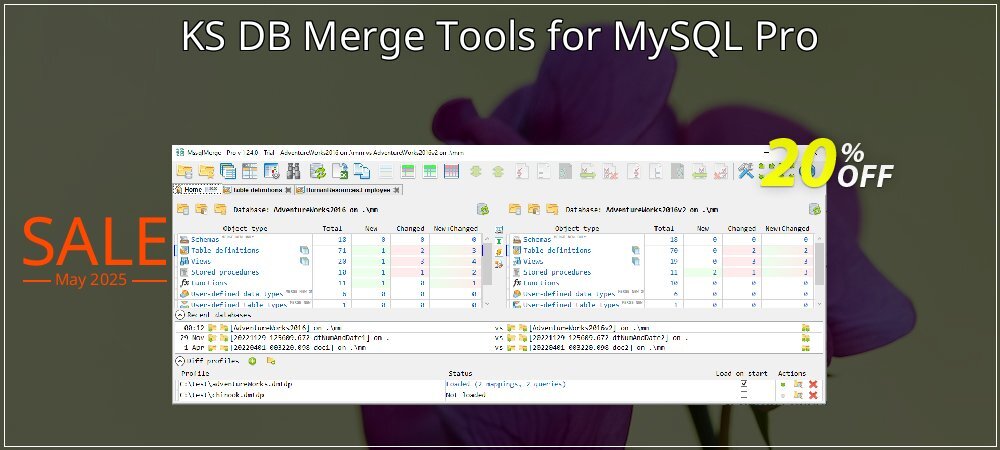Click the open folder icon next to Diff profiles
The image size is (1000, 450).
[271, 361]
